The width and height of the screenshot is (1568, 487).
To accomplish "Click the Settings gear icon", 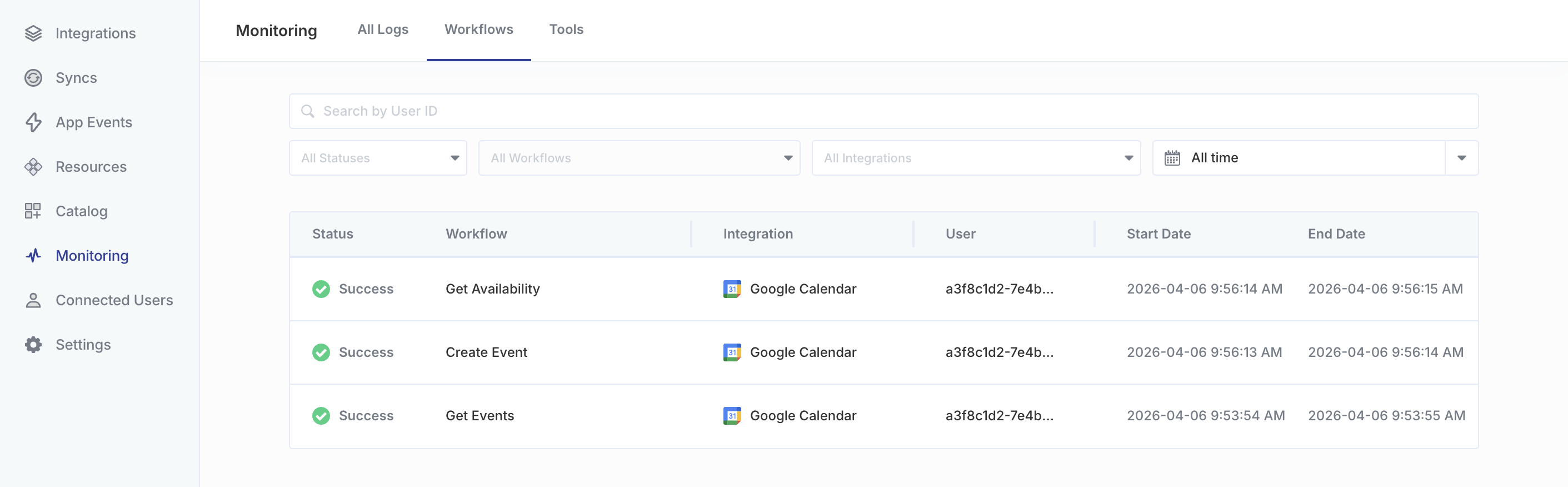I will [33, 345].
